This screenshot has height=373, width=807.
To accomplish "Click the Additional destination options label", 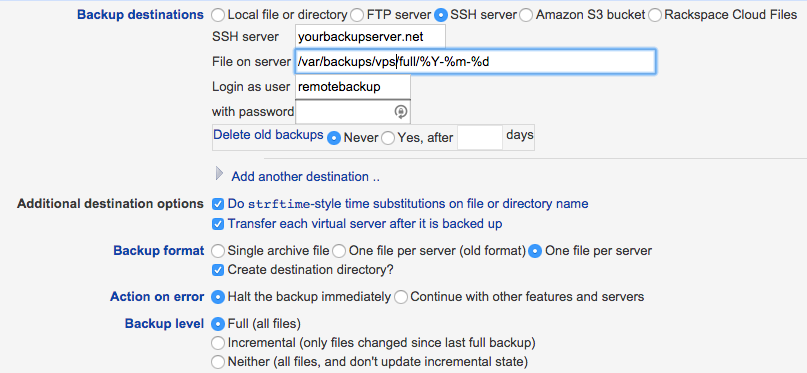I will tap(110, 204).
